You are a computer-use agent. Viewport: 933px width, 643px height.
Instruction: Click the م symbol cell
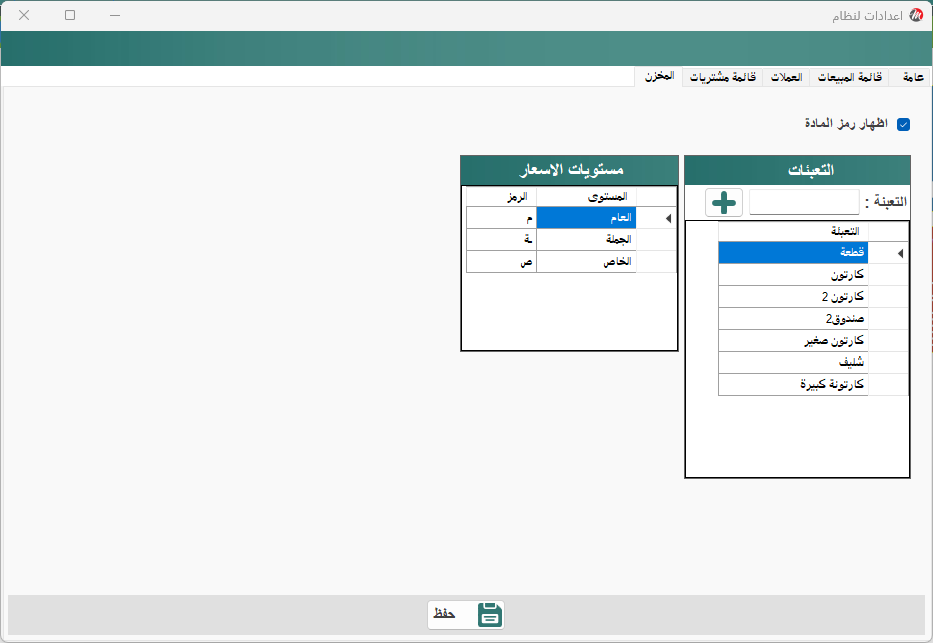tap(501, 218)
